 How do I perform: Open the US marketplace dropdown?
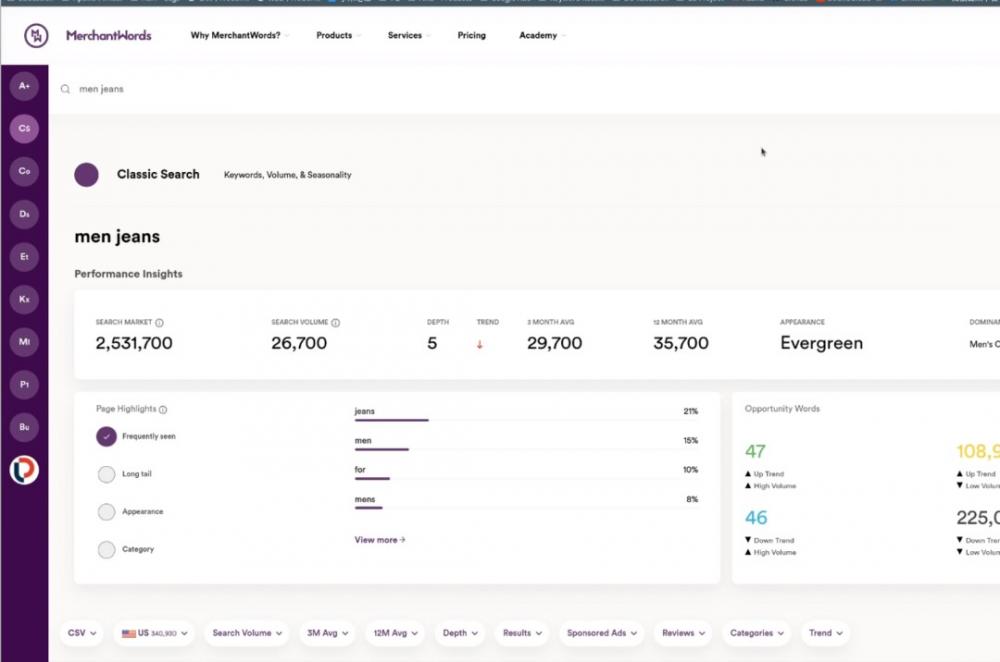(154, 633)
